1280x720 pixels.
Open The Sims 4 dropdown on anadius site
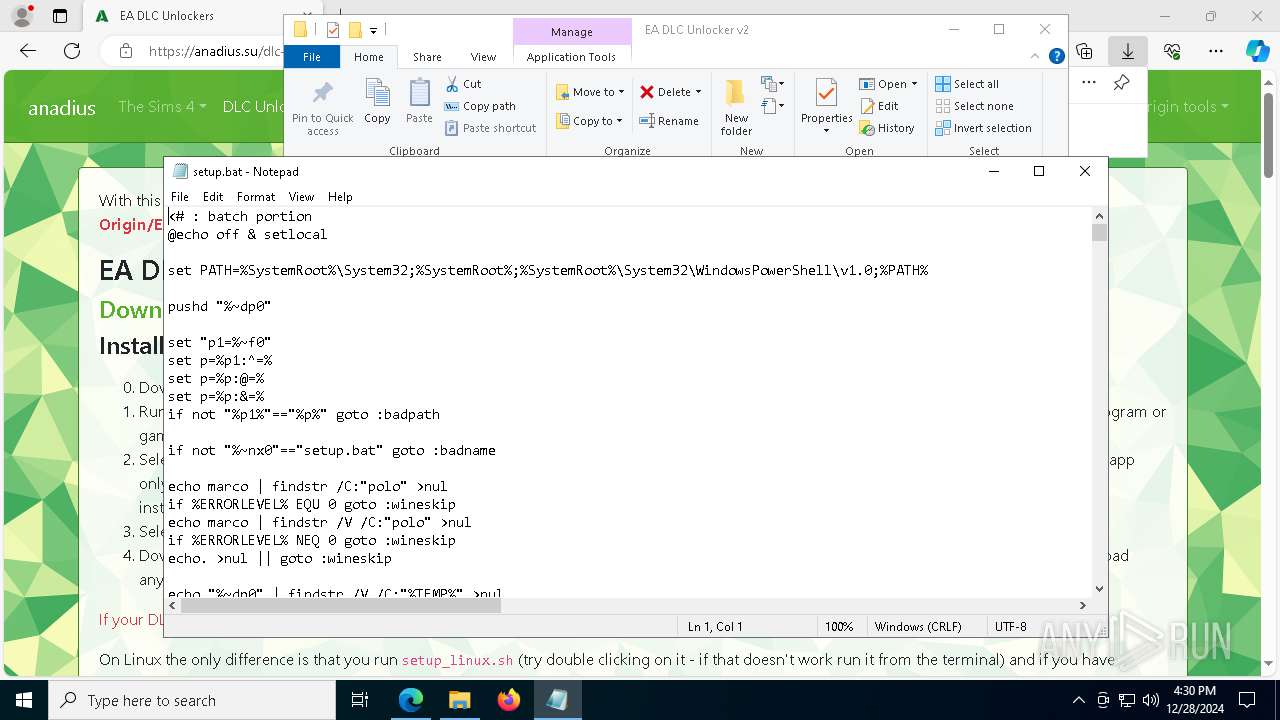[x=162, y=106]
